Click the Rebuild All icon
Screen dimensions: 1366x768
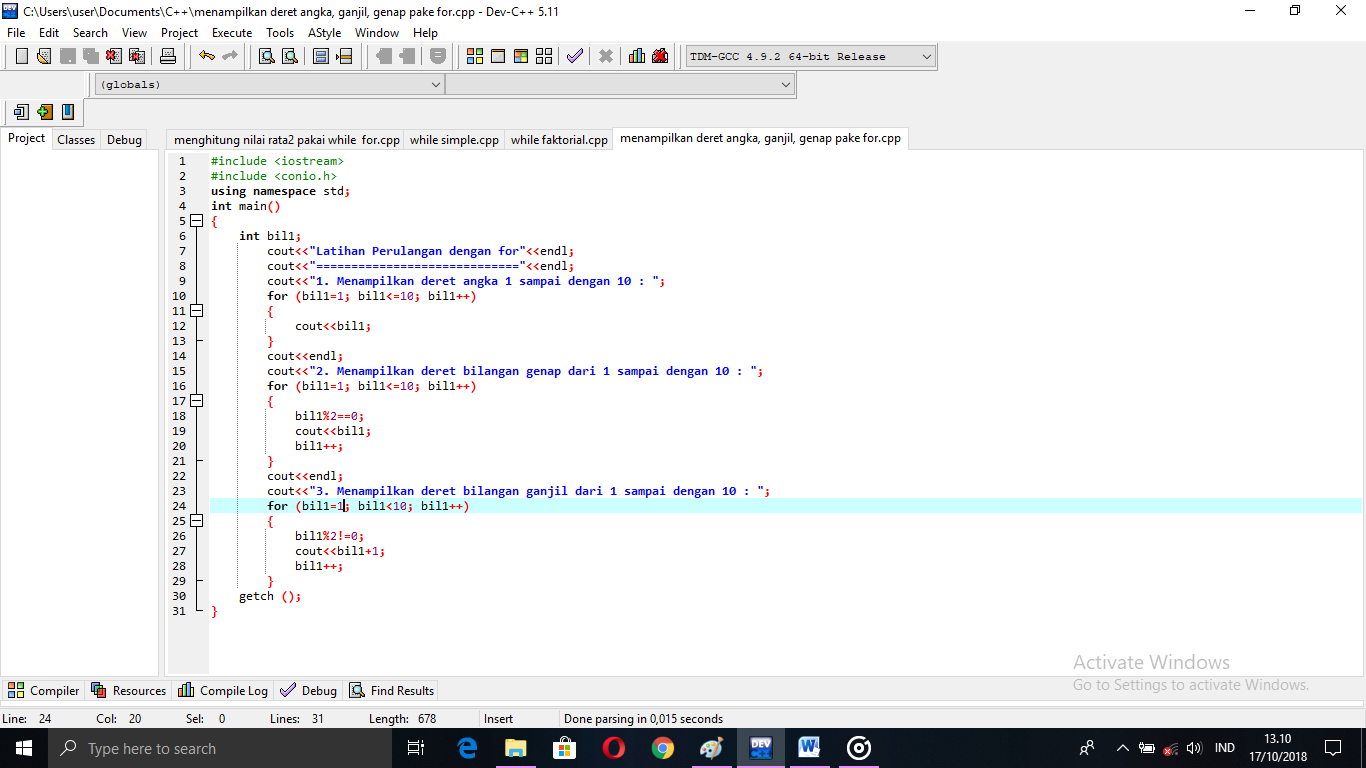coord(543,56)
